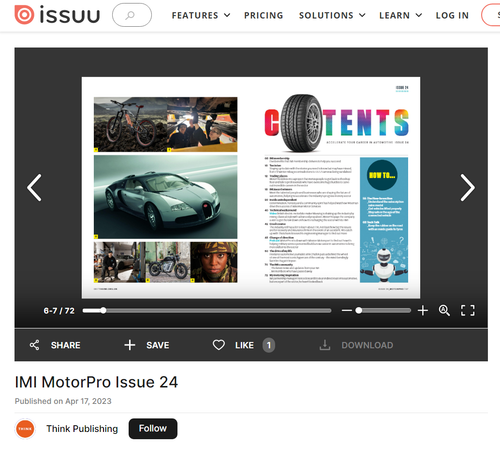Zoom in with the plus icon
The image size is (500, 449).
click(423, 310)
